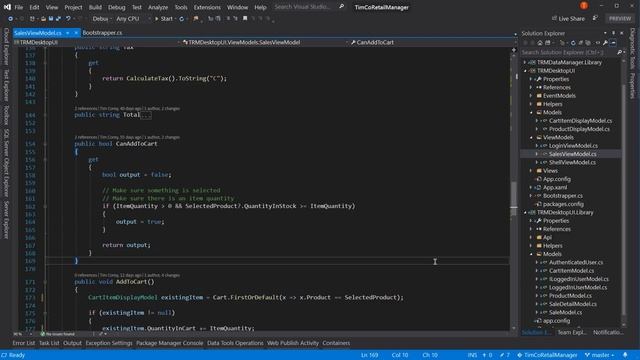Screen dimensions: 640x360
Task: Open the Output tab
Action: [x=72, y=343]
